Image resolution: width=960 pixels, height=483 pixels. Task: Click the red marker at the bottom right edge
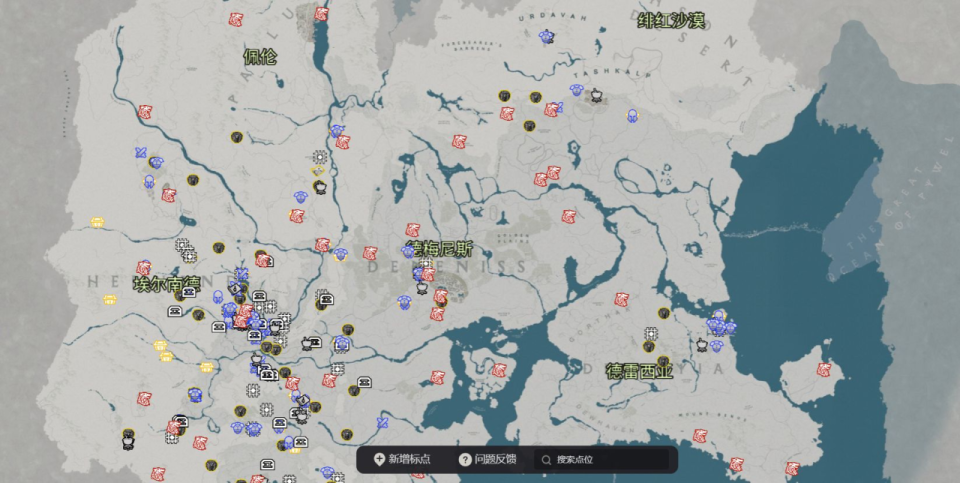point(792,469)
